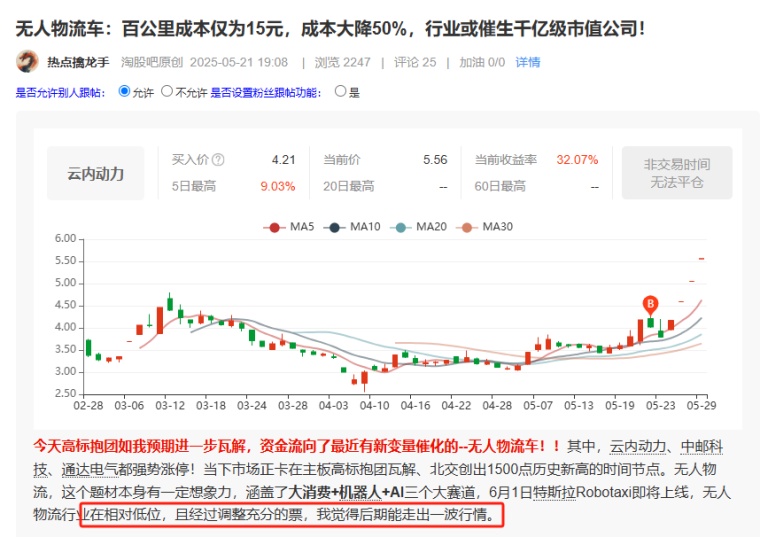760x537 pixels.
Task: Click the 60日最高 label
Action: (500, 186)
